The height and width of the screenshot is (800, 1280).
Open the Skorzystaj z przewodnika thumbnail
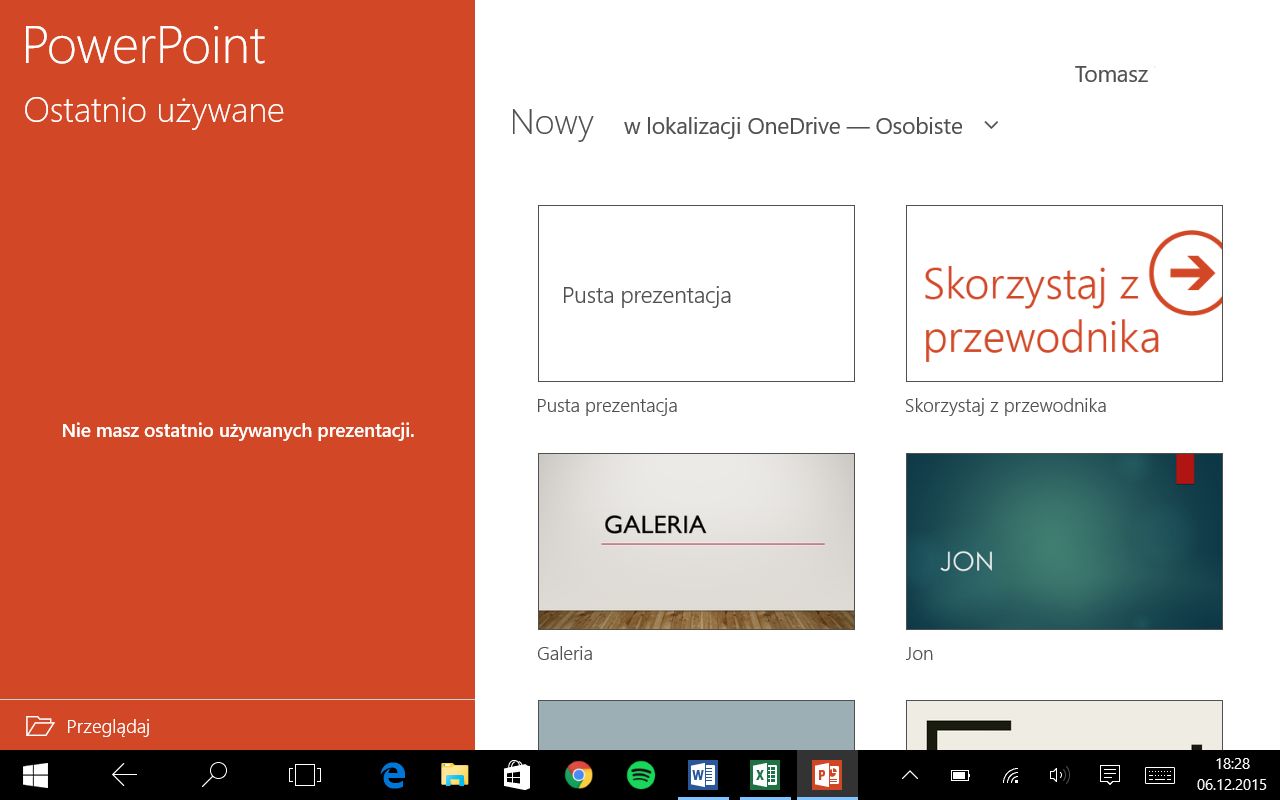[1064, 293]
